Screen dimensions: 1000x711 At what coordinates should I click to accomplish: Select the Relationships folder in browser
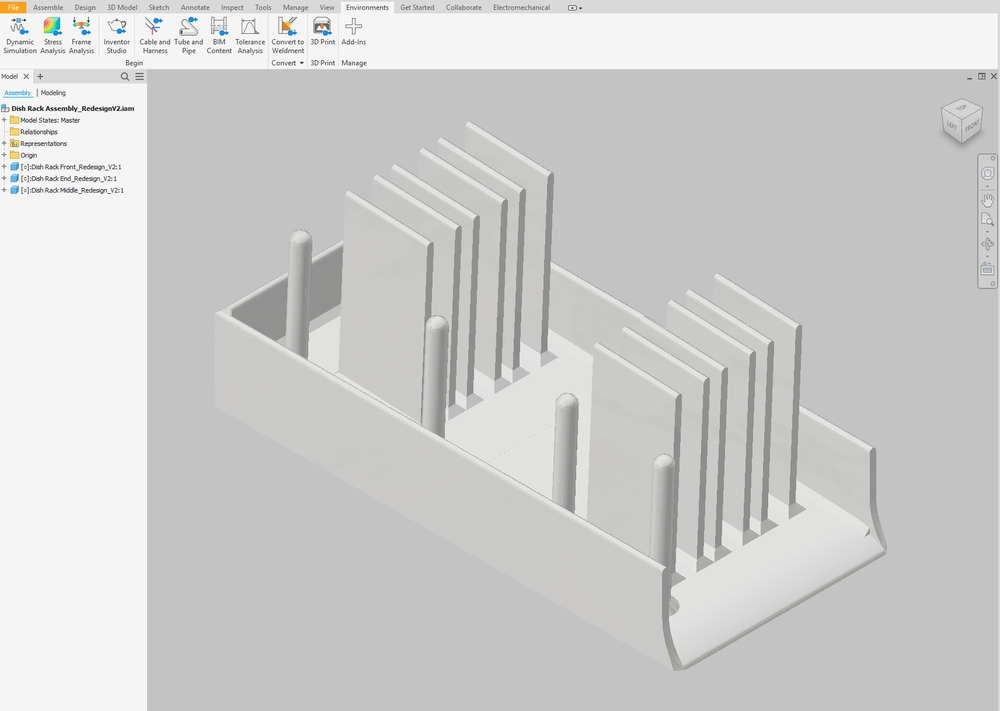(39, 132)
